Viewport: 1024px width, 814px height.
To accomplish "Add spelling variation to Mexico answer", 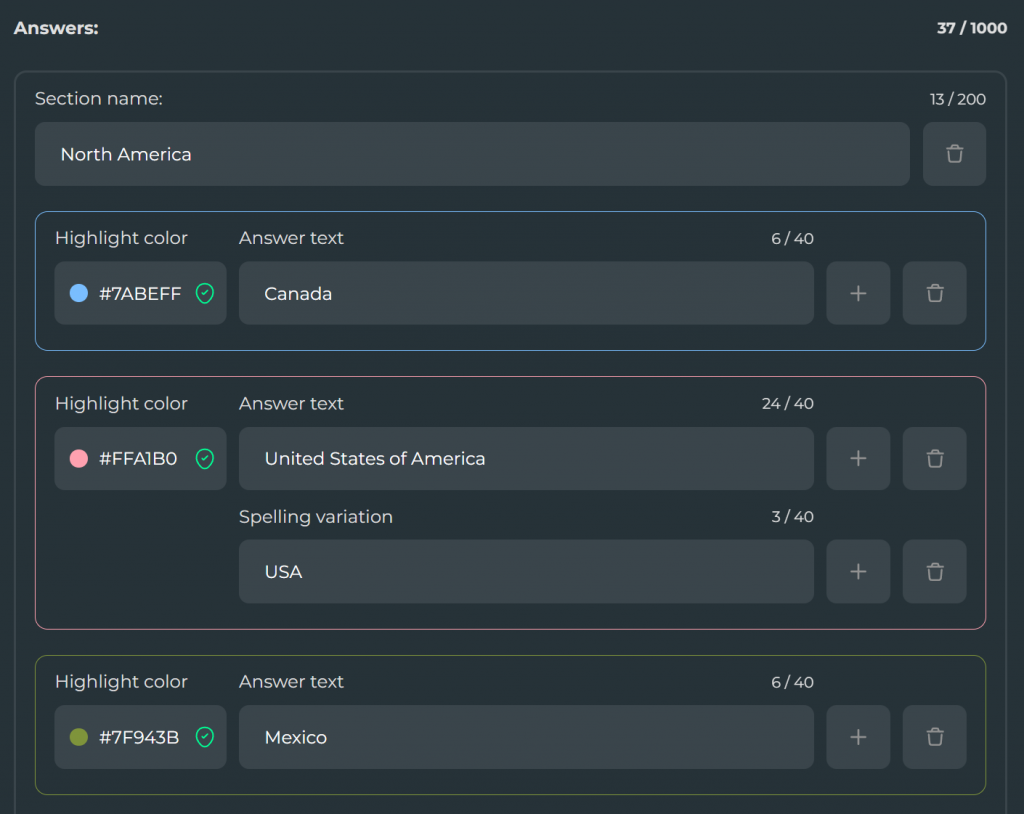I will pyautogui.click(x=857, y=737).
